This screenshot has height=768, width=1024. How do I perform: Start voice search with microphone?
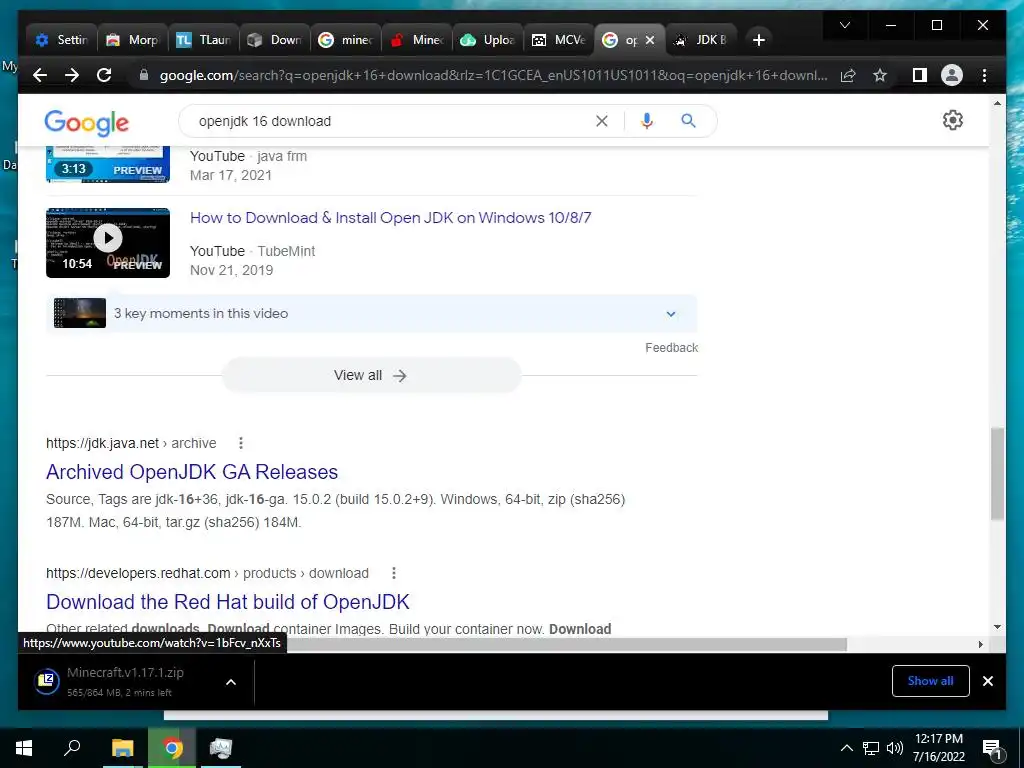[647, 121]
